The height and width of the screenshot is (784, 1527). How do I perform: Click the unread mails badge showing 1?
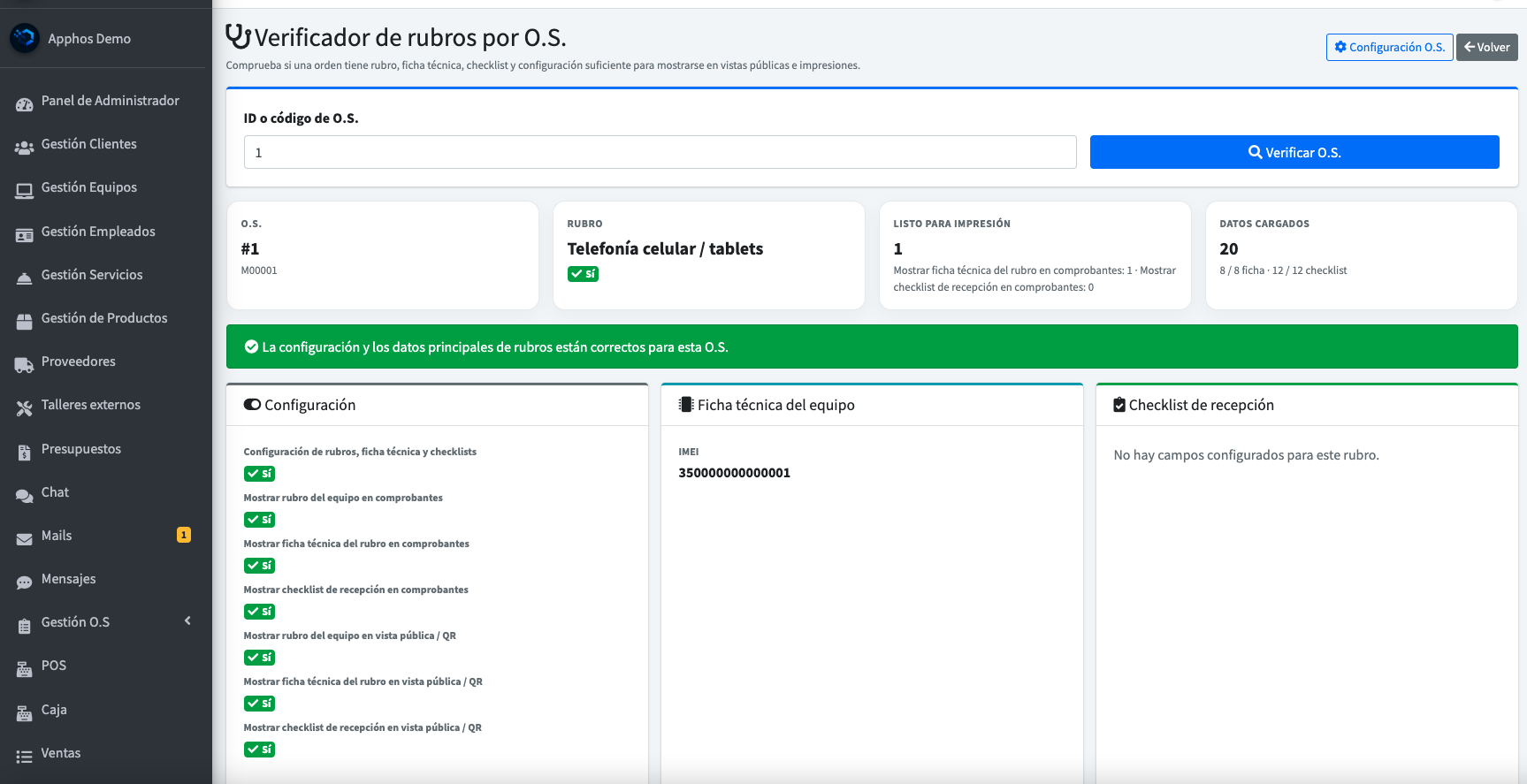184,535
